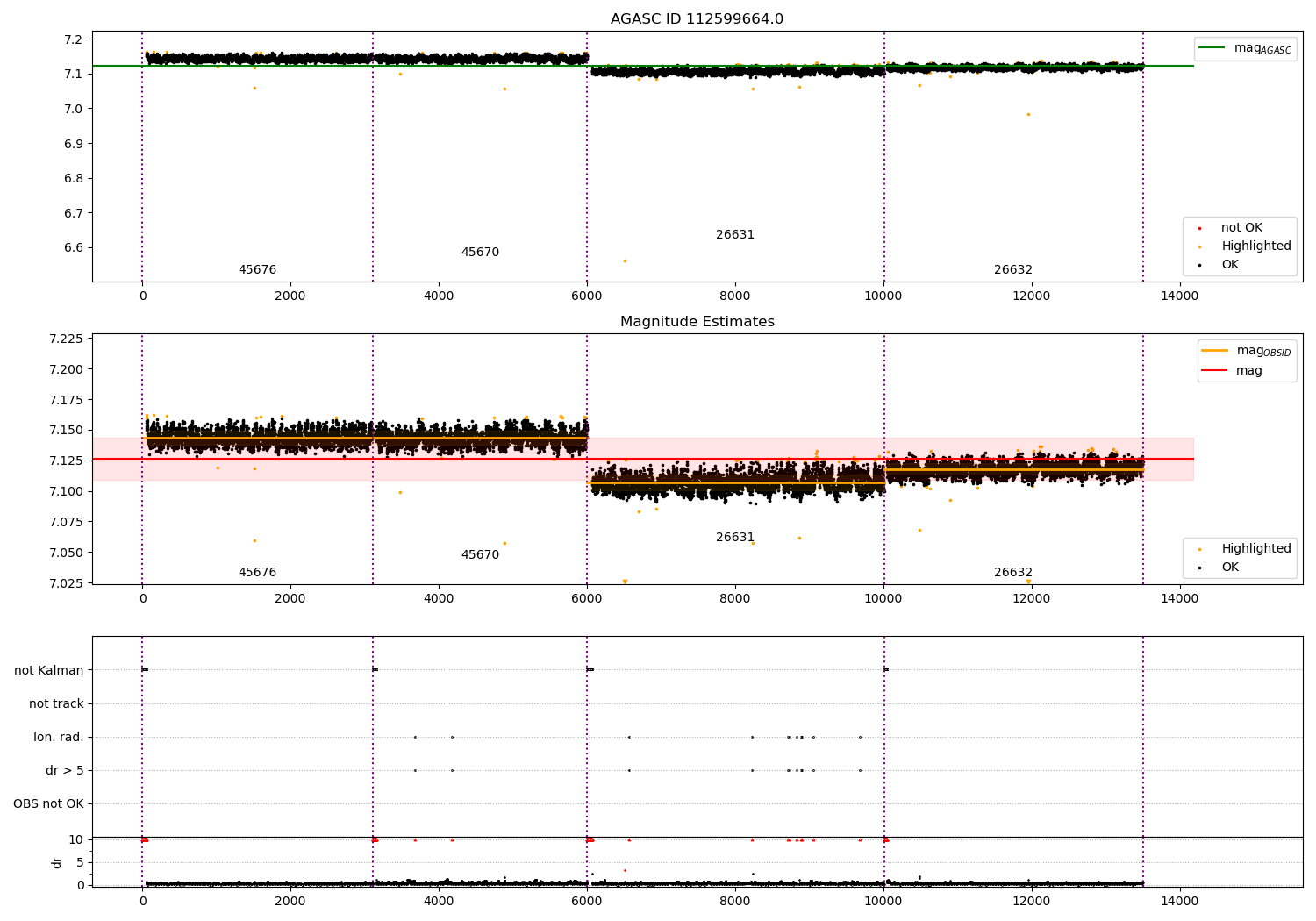This screenshot has height=921, width=1316.
Task: Click 'not OK' legend entry in top panel
Action: (1241, 228)
